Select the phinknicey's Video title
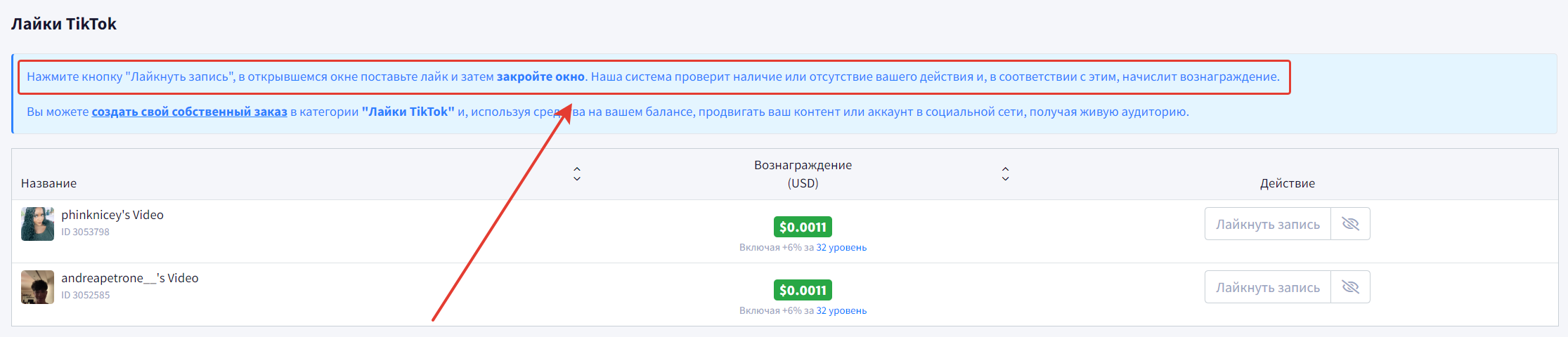Viewport: 1568px width, 337px height. [x=112, y=215]
